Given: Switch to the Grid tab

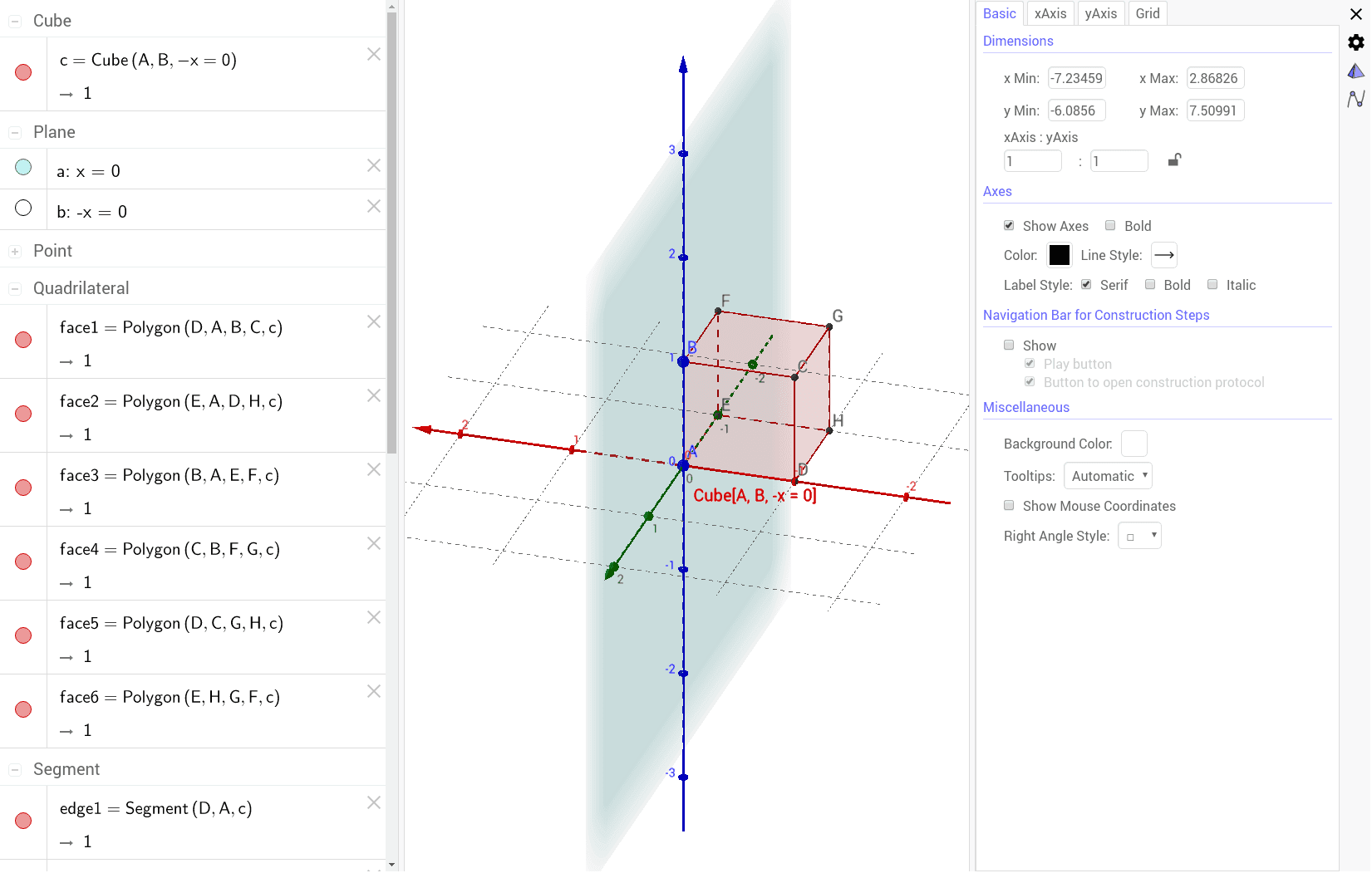Looking at the screenshot, I should (x=1148, y=13).
